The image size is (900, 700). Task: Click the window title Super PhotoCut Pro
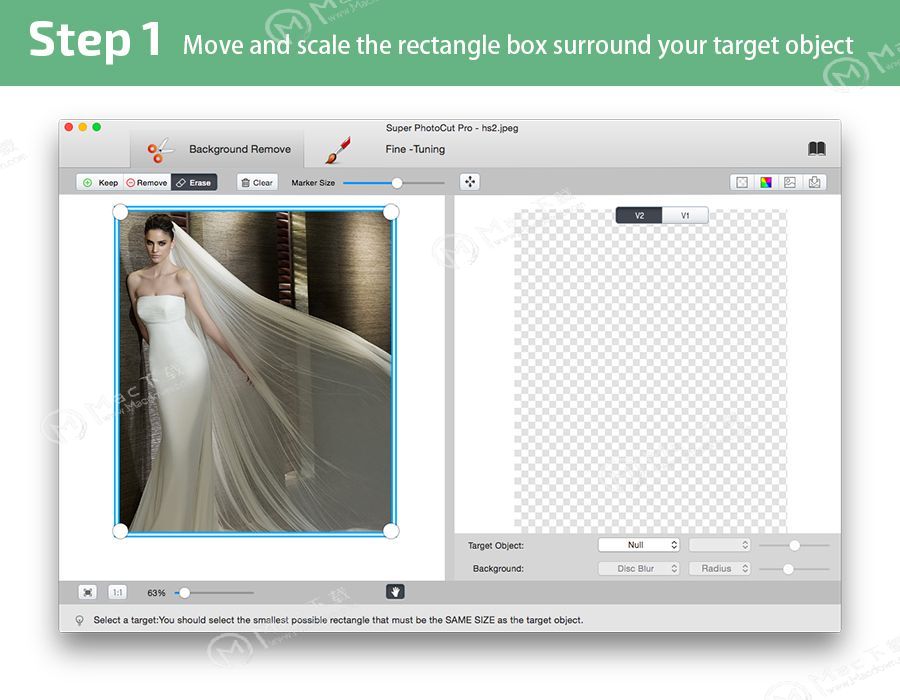pos(452,127)
